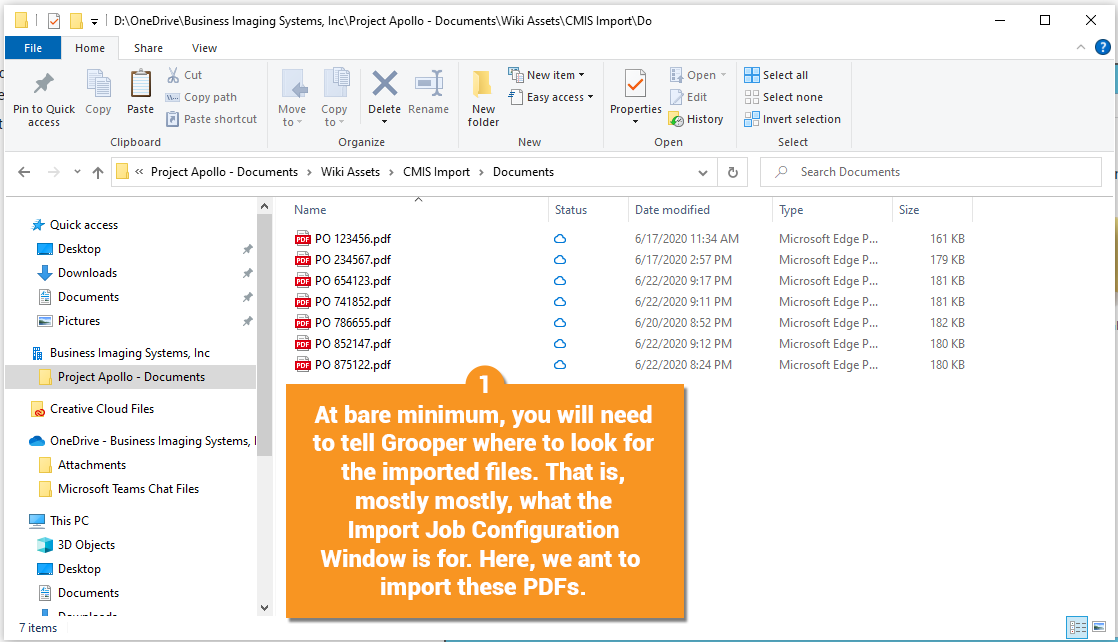Refresh the current folder view
1118x642 pixels.
733,172
